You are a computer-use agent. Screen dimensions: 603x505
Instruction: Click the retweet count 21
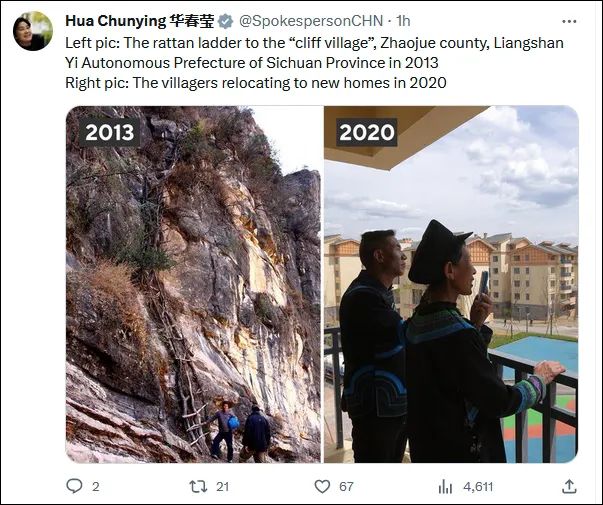click(x=223, y=487)
